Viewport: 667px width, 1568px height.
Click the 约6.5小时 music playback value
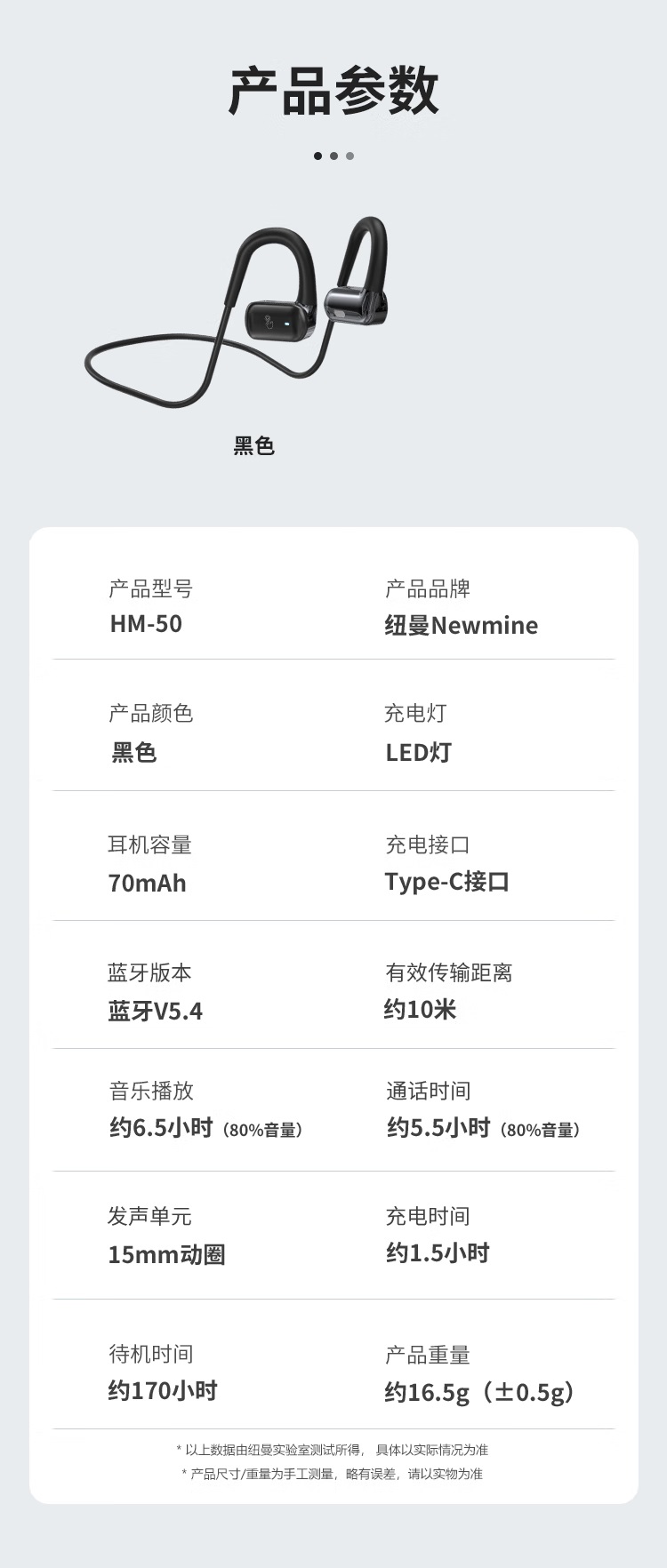click(x=161, y=1128)
